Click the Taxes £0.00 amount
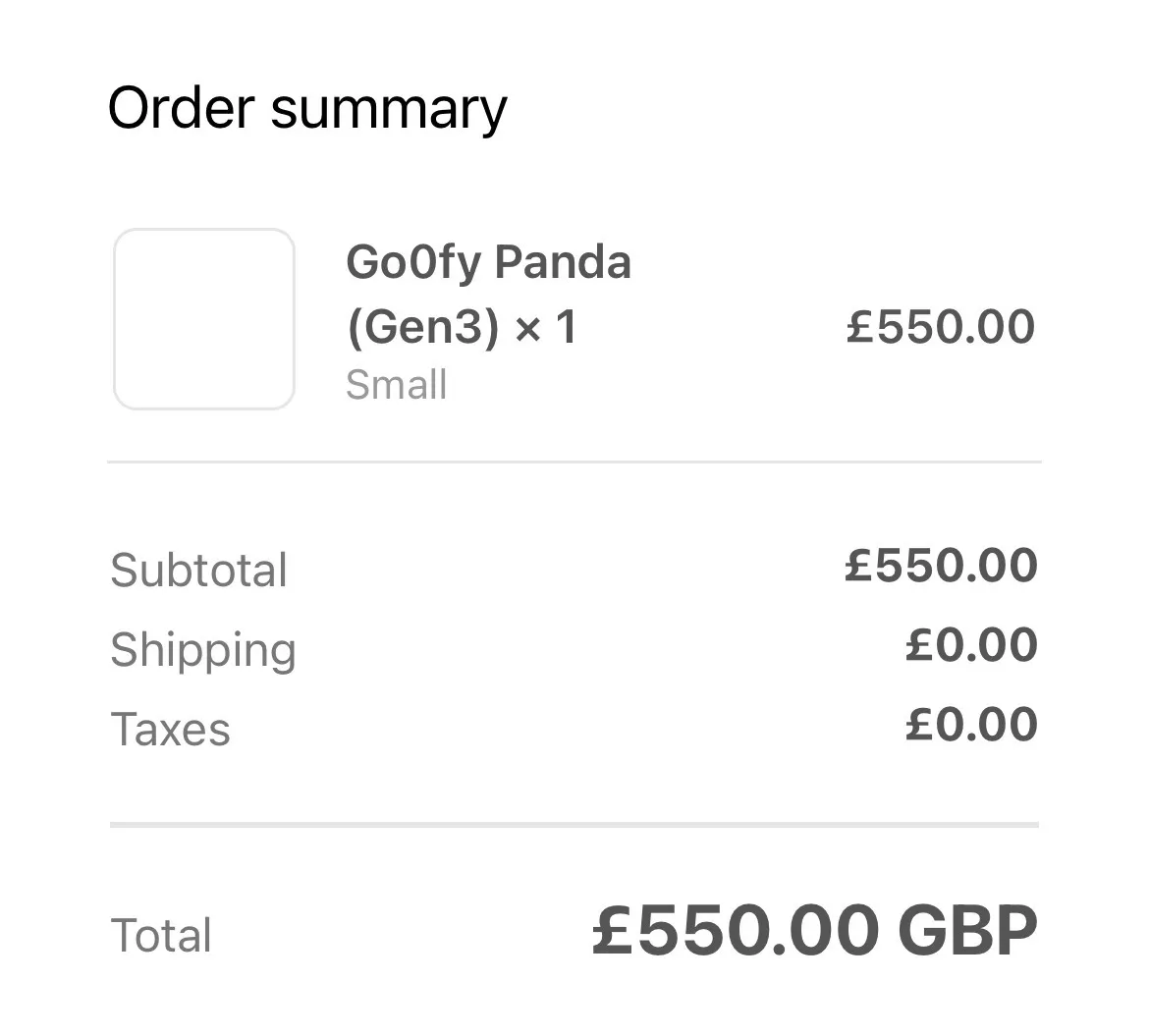Image resolution: width=1149 pixels, height=1036 pixels. 971,725
